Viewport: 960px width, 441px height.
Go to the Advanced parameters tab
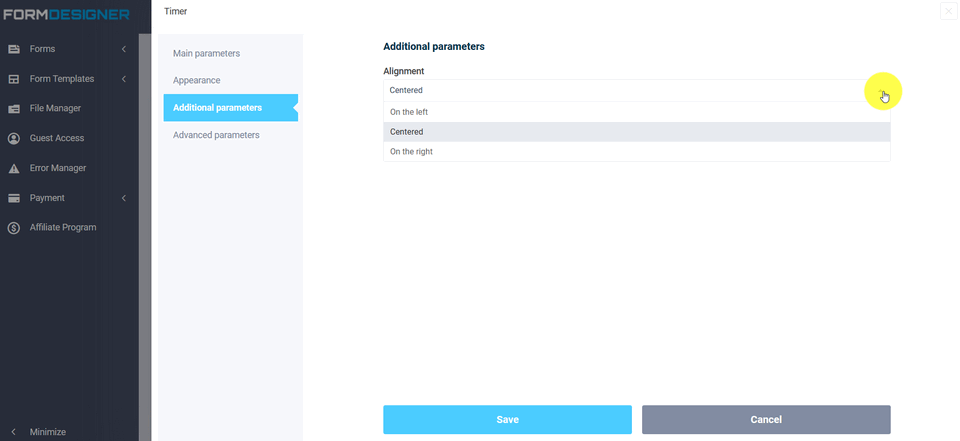(216, 135)
